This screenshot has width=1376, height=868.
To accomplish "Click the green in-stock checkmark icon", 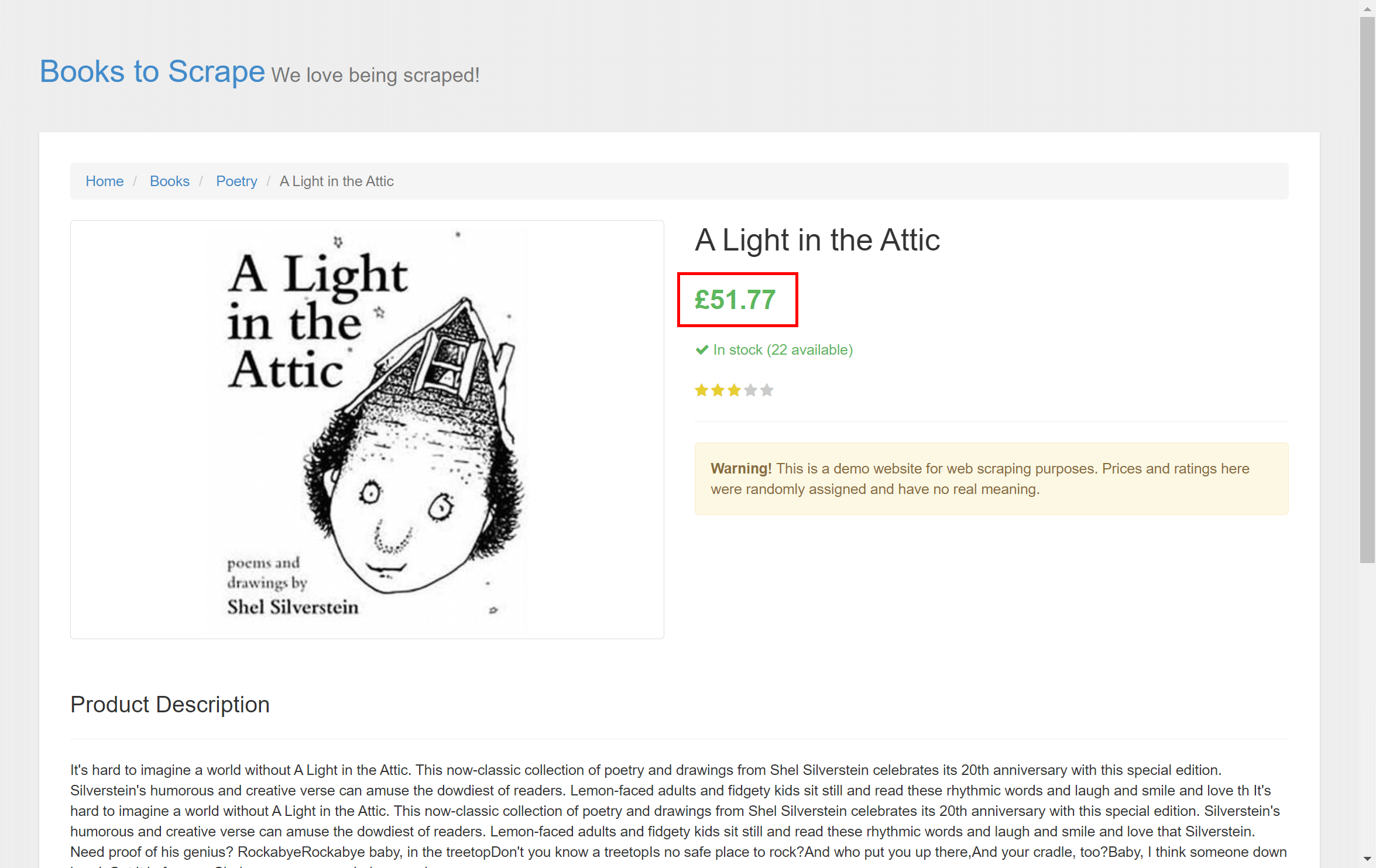I will click(702, 350).
